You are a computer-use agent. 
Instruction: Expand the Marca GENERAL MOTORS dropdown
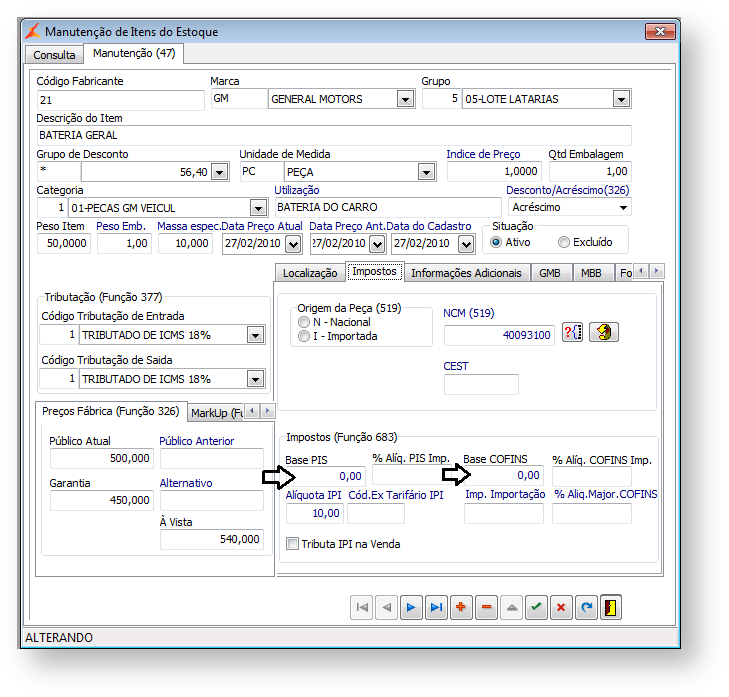(x=405, y=99)
